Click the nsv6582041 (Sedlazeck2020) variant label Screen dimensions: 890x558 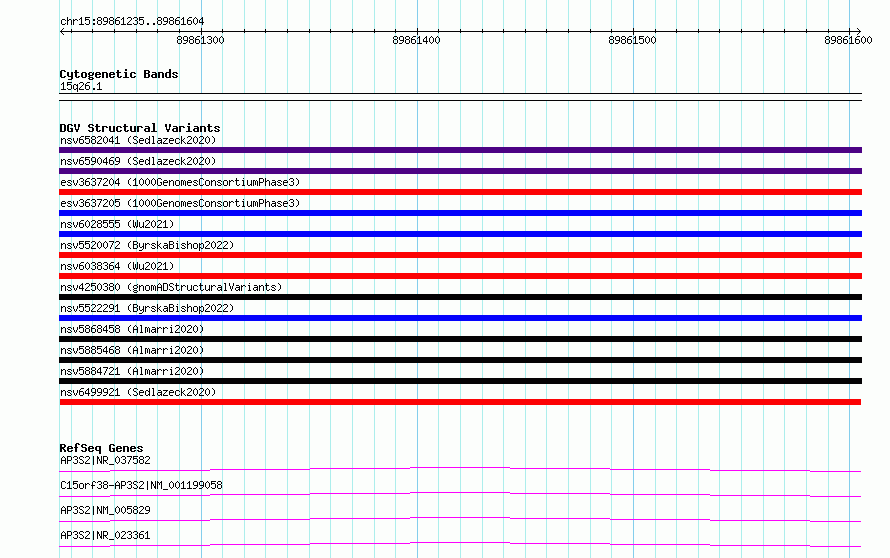coord(138,140)
